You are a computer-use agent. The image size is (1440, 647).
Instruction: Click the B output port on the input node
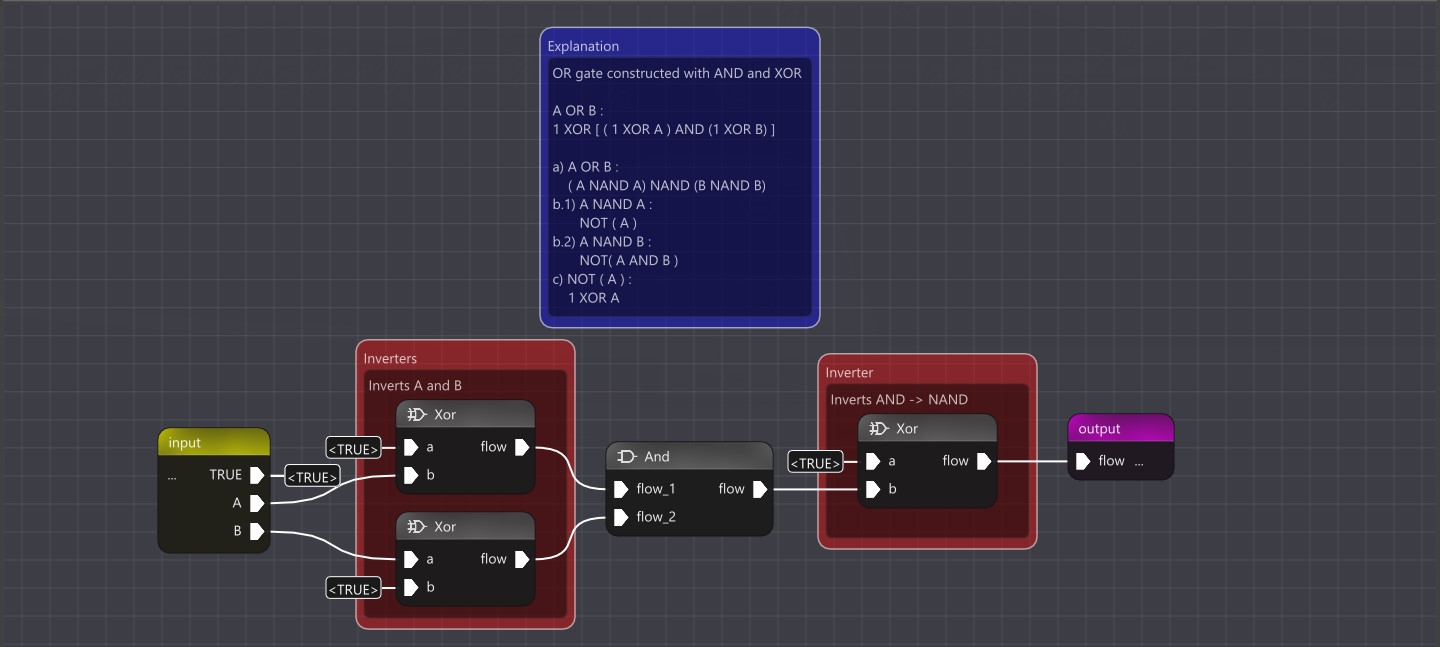click(x=257, y=531)
